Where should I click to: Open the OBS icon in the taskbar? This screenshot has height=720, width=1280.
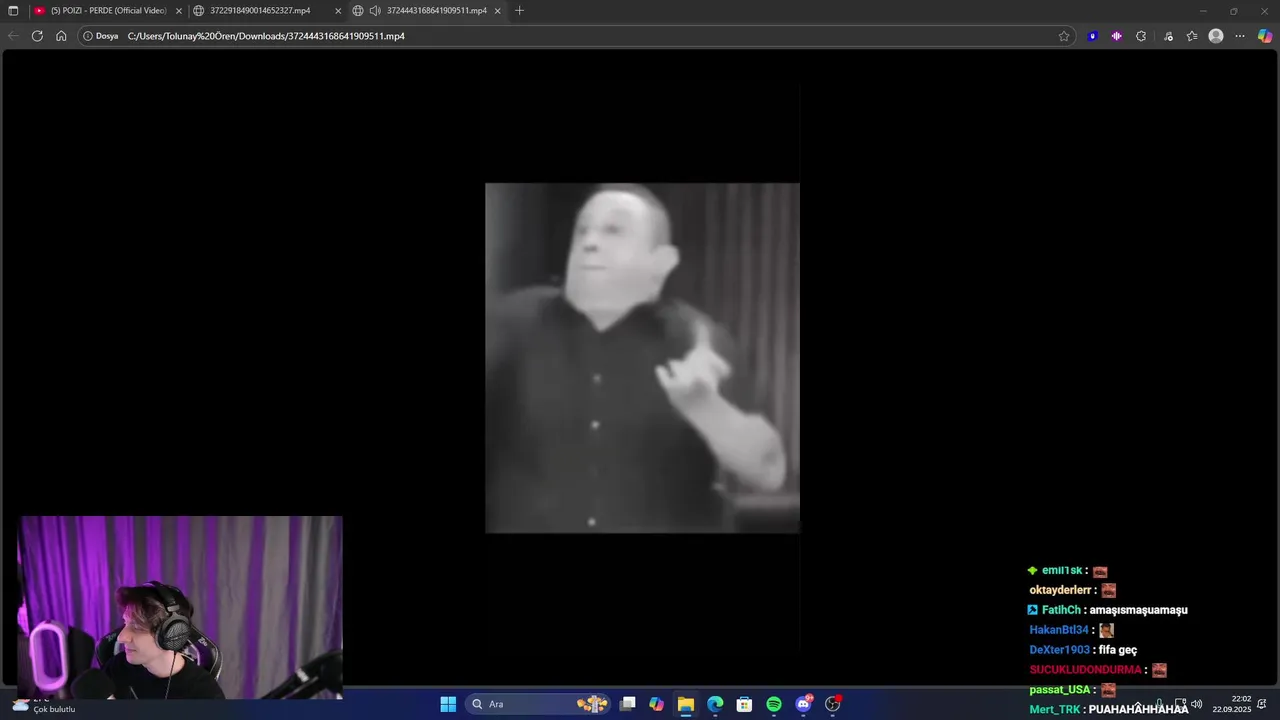tap(833, 704)
